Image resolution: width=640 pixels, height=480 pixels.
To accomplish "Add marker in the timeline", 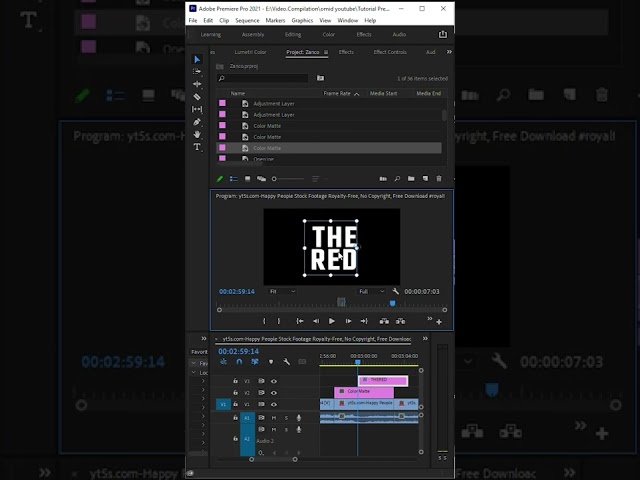I will pyautogui.click(x=271, y=362).
